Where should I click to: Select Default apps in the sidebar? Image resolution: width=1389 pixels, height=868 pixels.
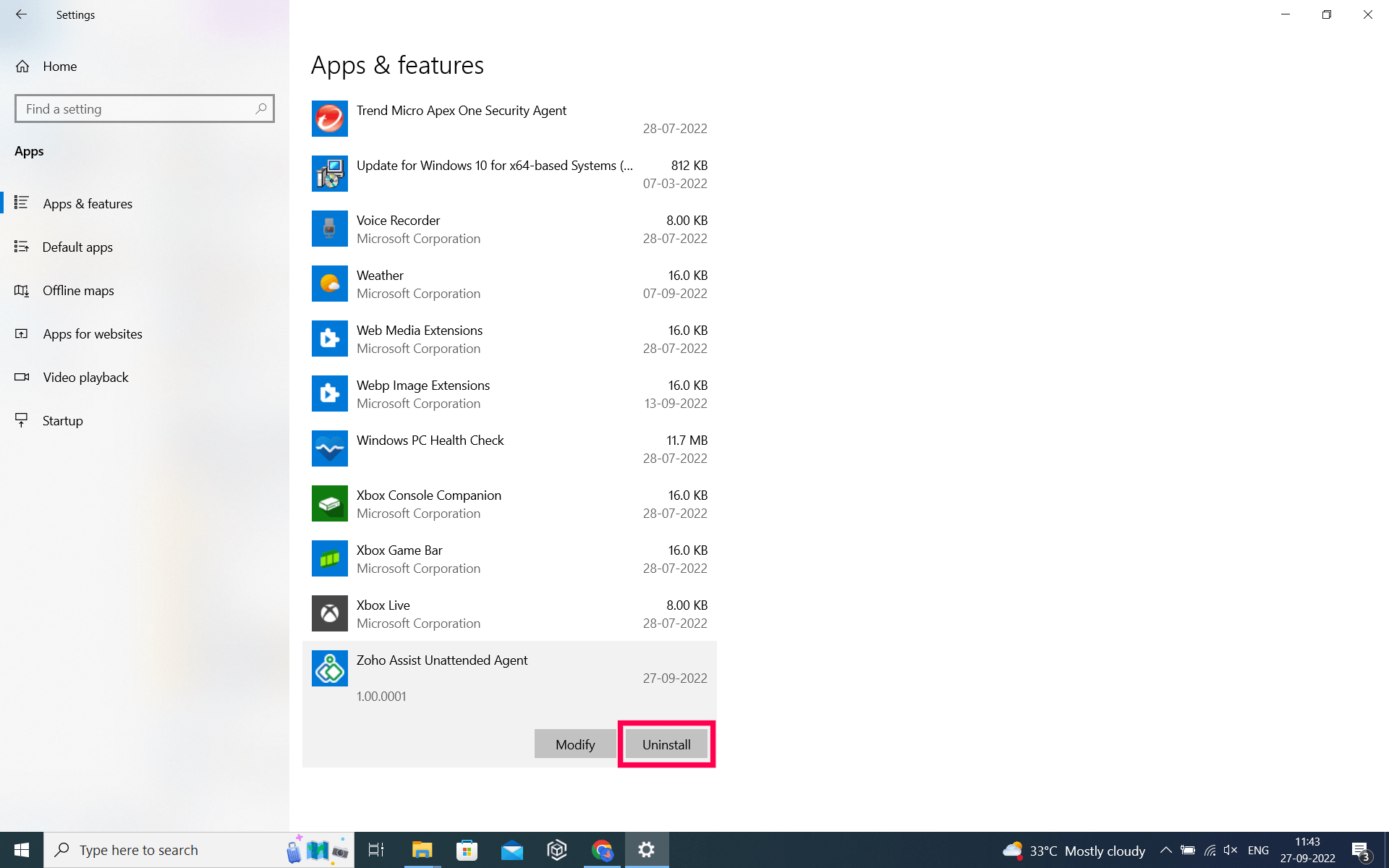[77, 247]
